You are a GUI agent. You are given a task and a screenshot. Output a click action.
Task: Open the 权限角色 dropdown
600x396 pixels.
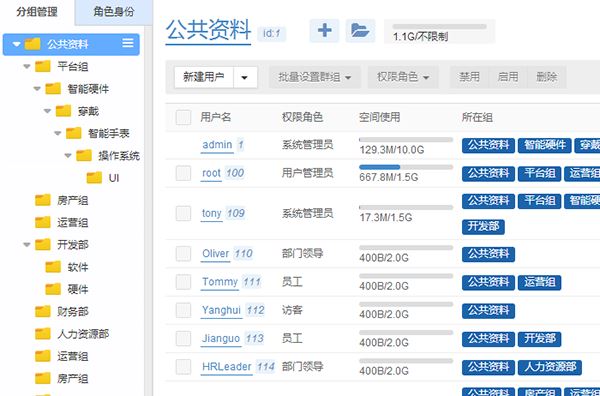(403, 77)
